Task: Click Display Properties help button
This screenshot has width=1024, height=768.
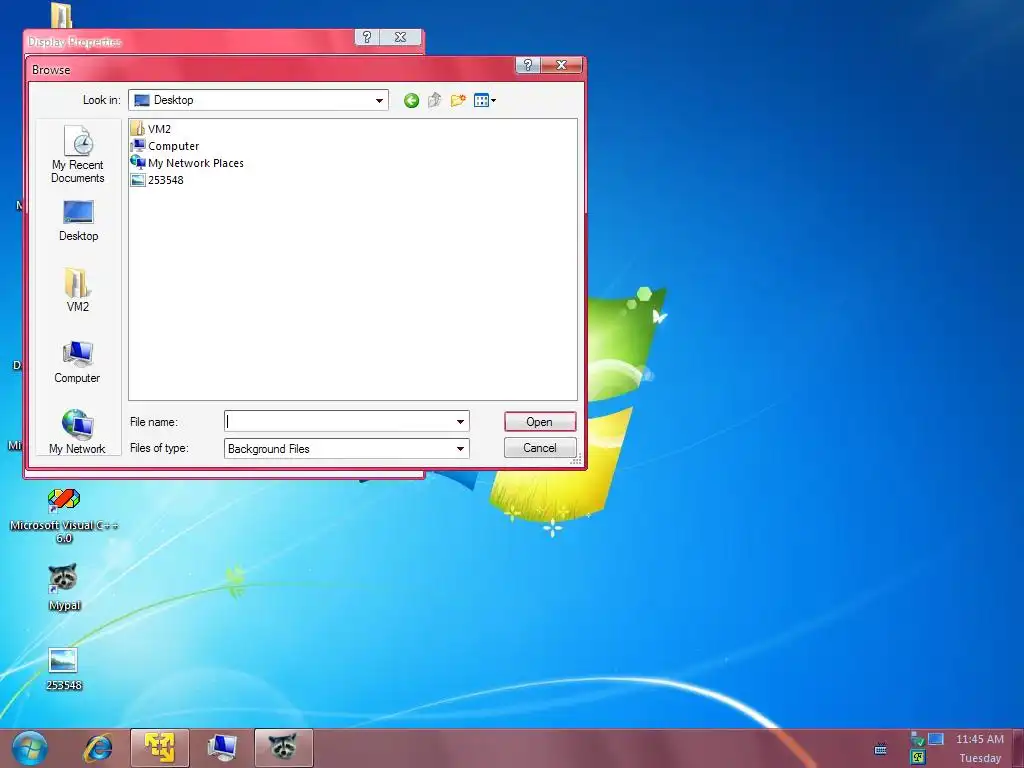Action: coord(367,37)
